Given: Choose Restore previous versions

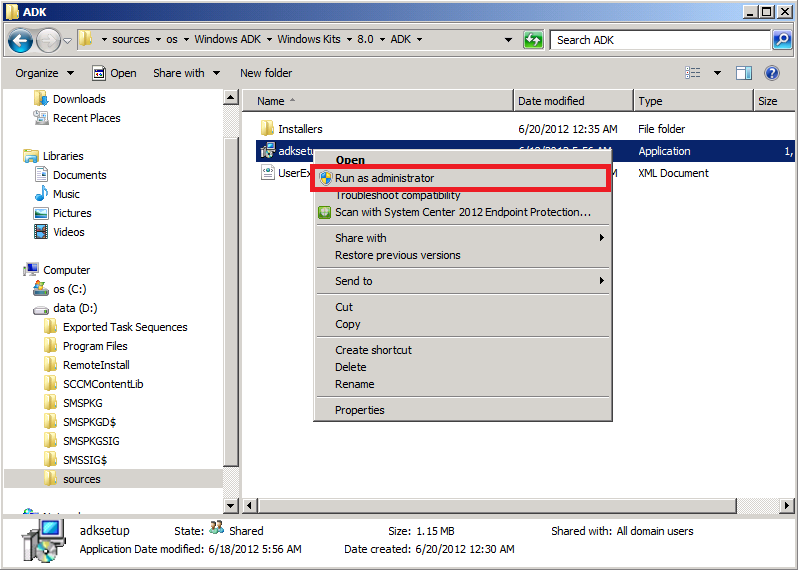Looking at the screenshot, I should tap(463, 255).
